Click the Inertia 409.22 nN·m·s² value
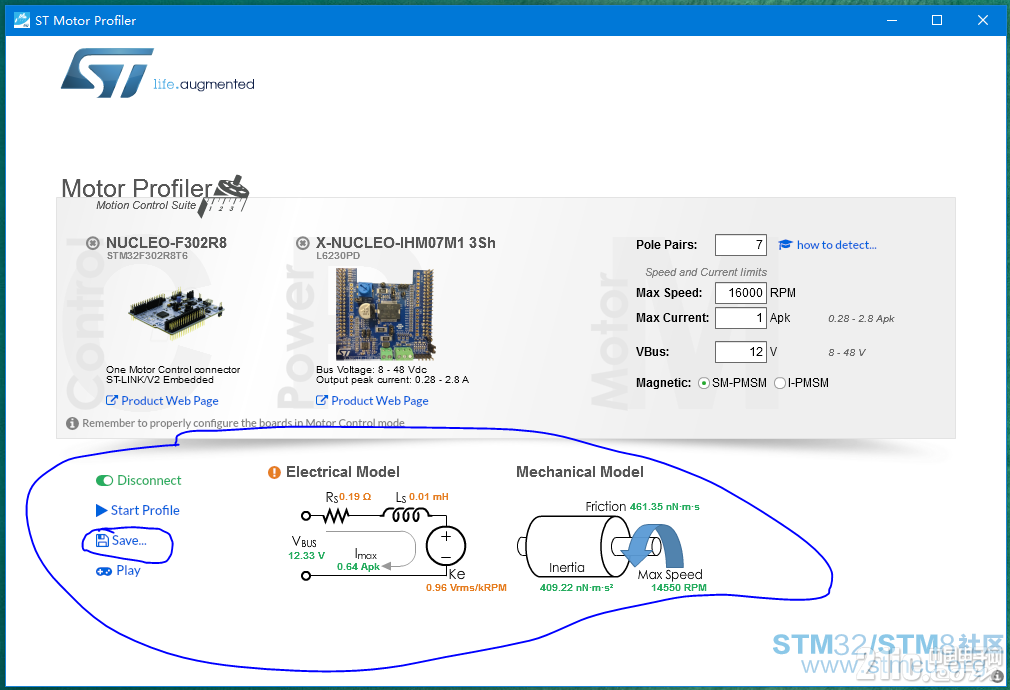 (x=576, y=588)
